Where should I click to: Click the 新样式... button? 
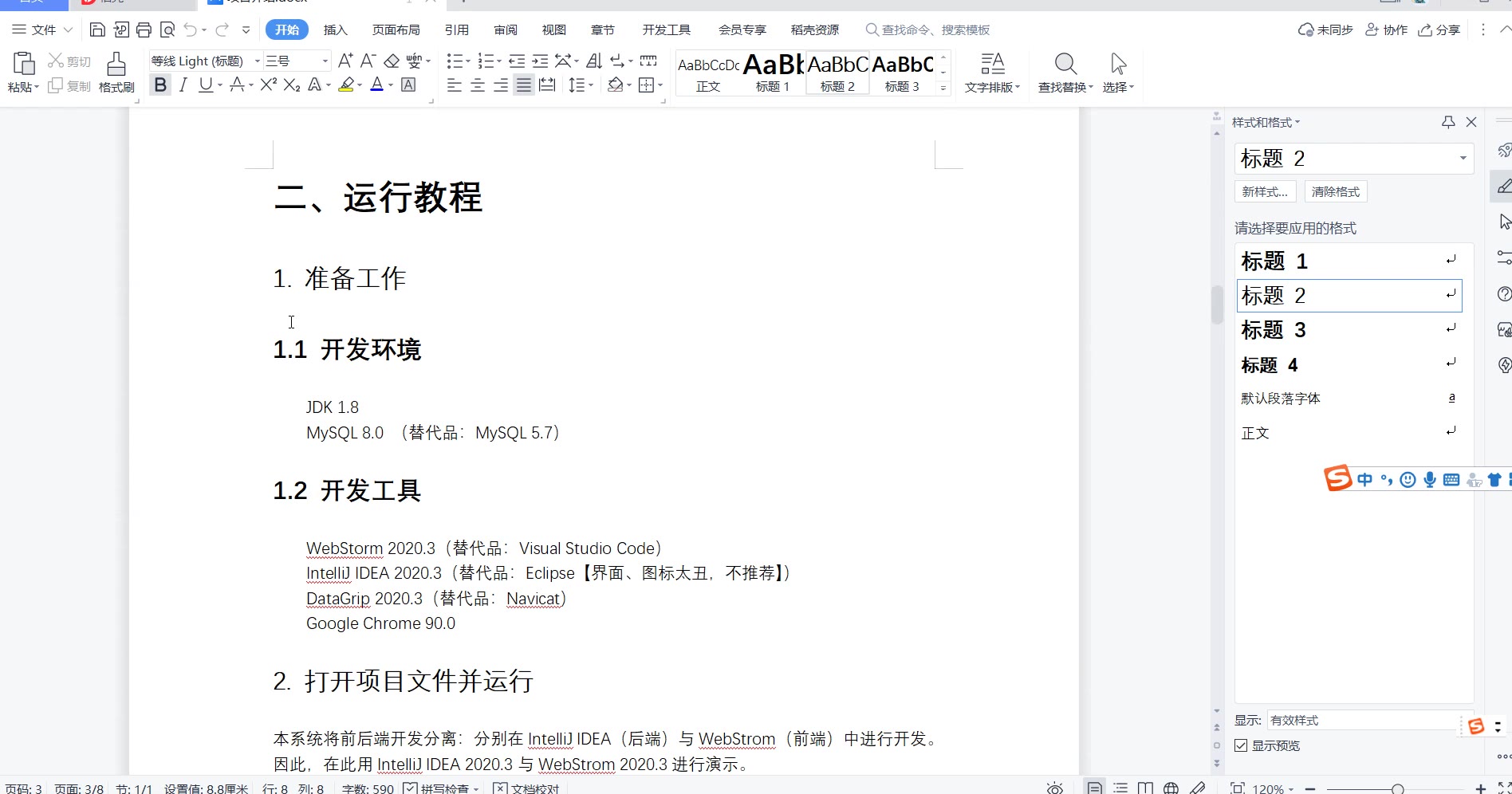(x=1265, y=191)
